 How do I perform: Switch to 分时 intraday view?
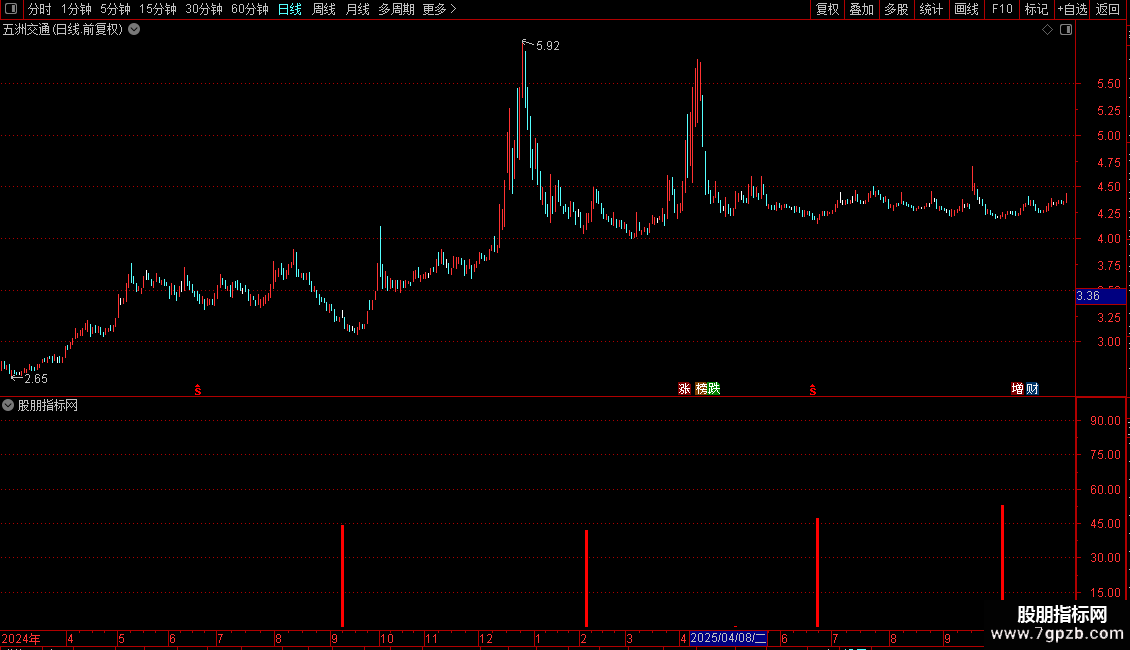point(40,9)
